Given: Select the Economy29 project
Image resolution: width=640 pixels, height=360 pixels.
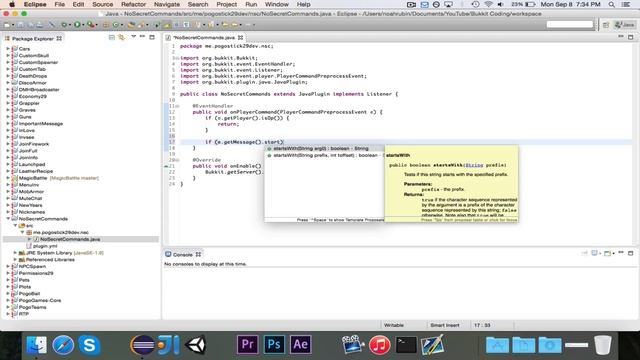Looking at the screenshot, I should 32,96.
